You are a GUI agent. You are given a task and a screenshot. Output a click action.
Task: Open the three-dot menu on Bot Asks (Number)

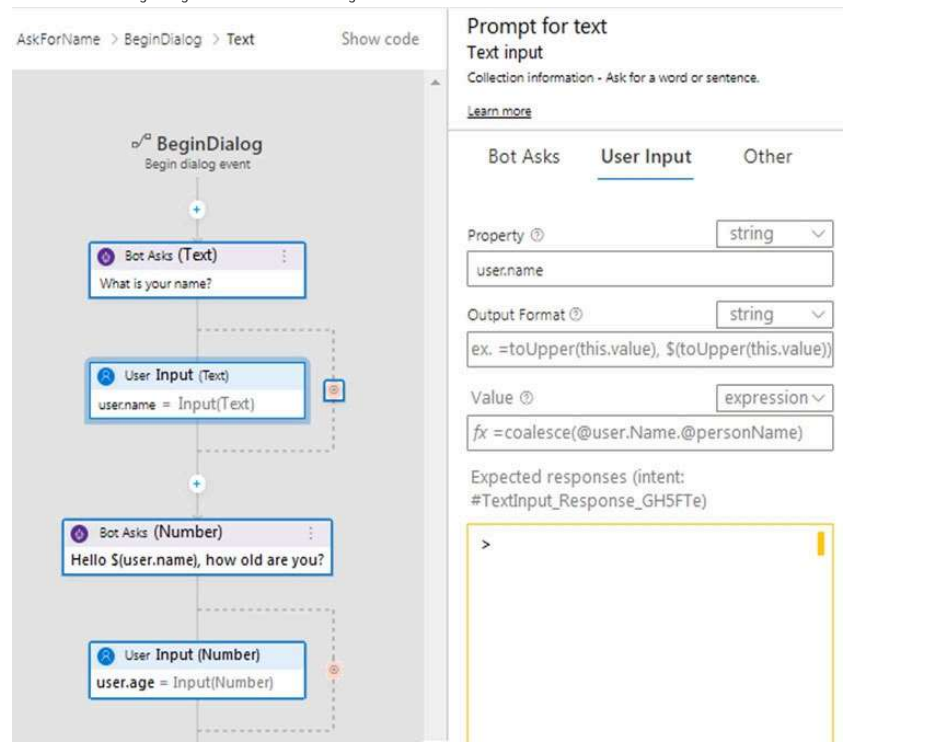pyautogui.click(x=310, y=533)
